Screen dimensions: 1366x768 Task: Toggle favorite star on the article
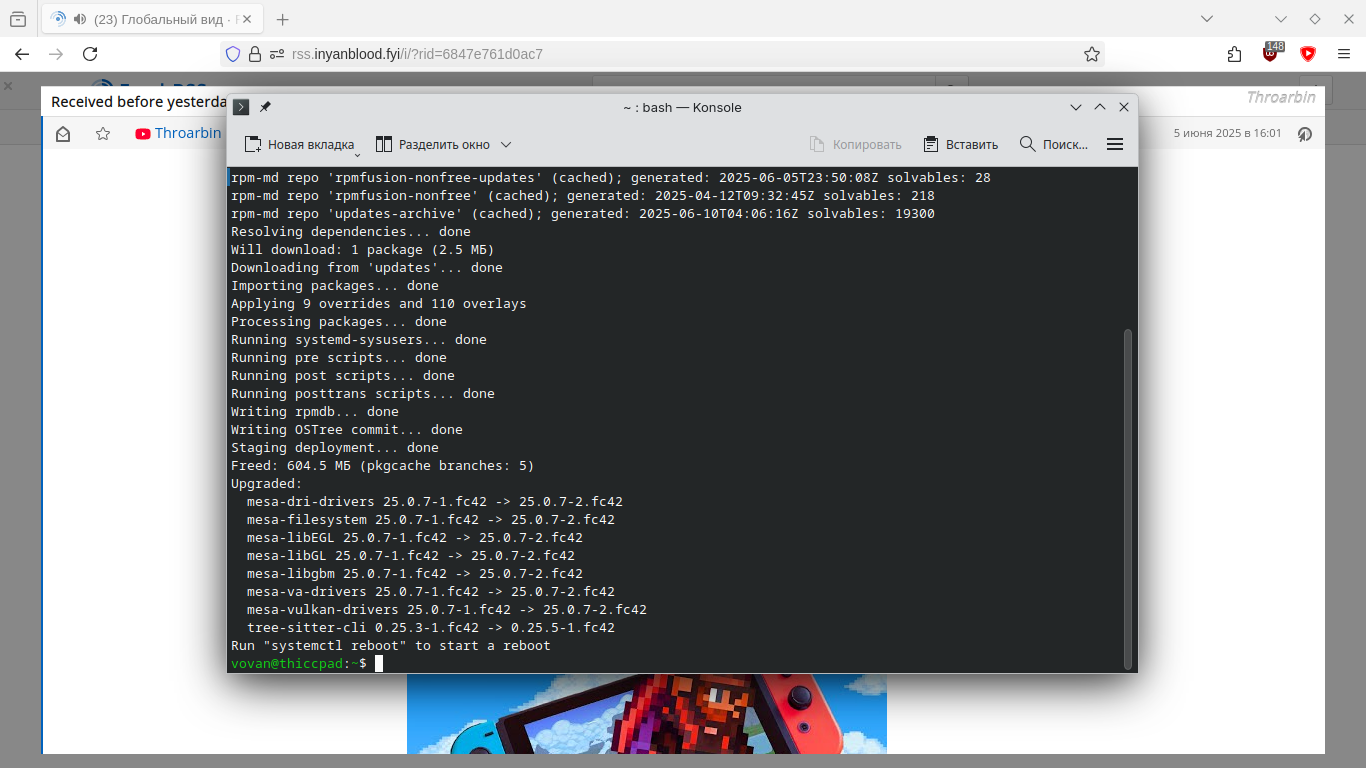(x=103, y=133)
